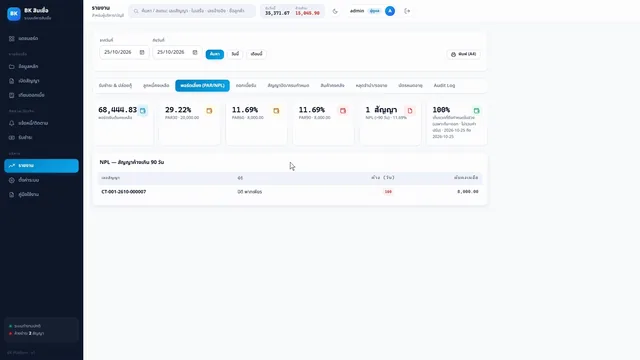
Task: Click the 'this month' quick filter button
Action: coord(256,54)
